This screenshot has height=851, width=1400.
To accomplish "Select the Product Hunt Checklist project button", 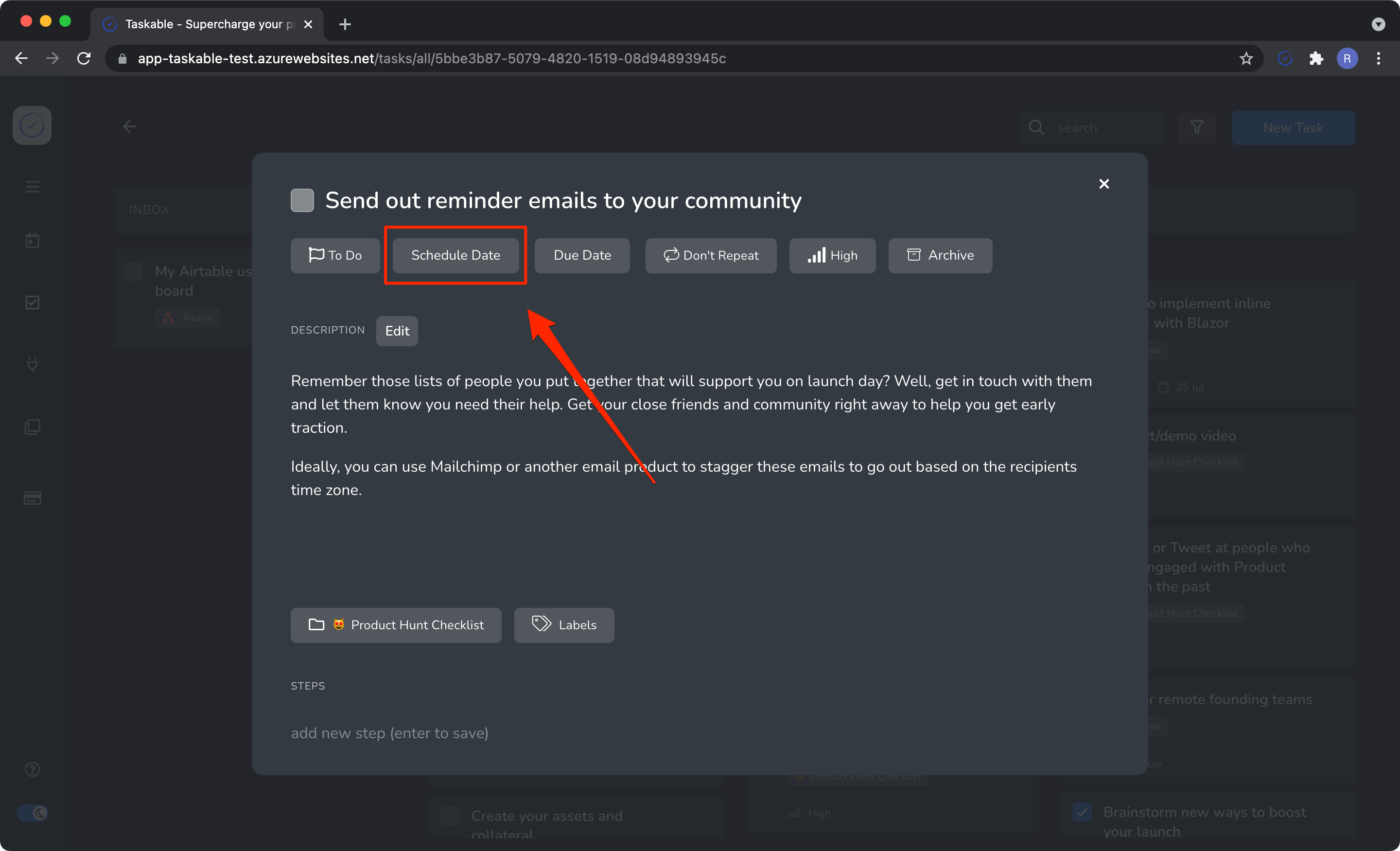I will point(396,625).
